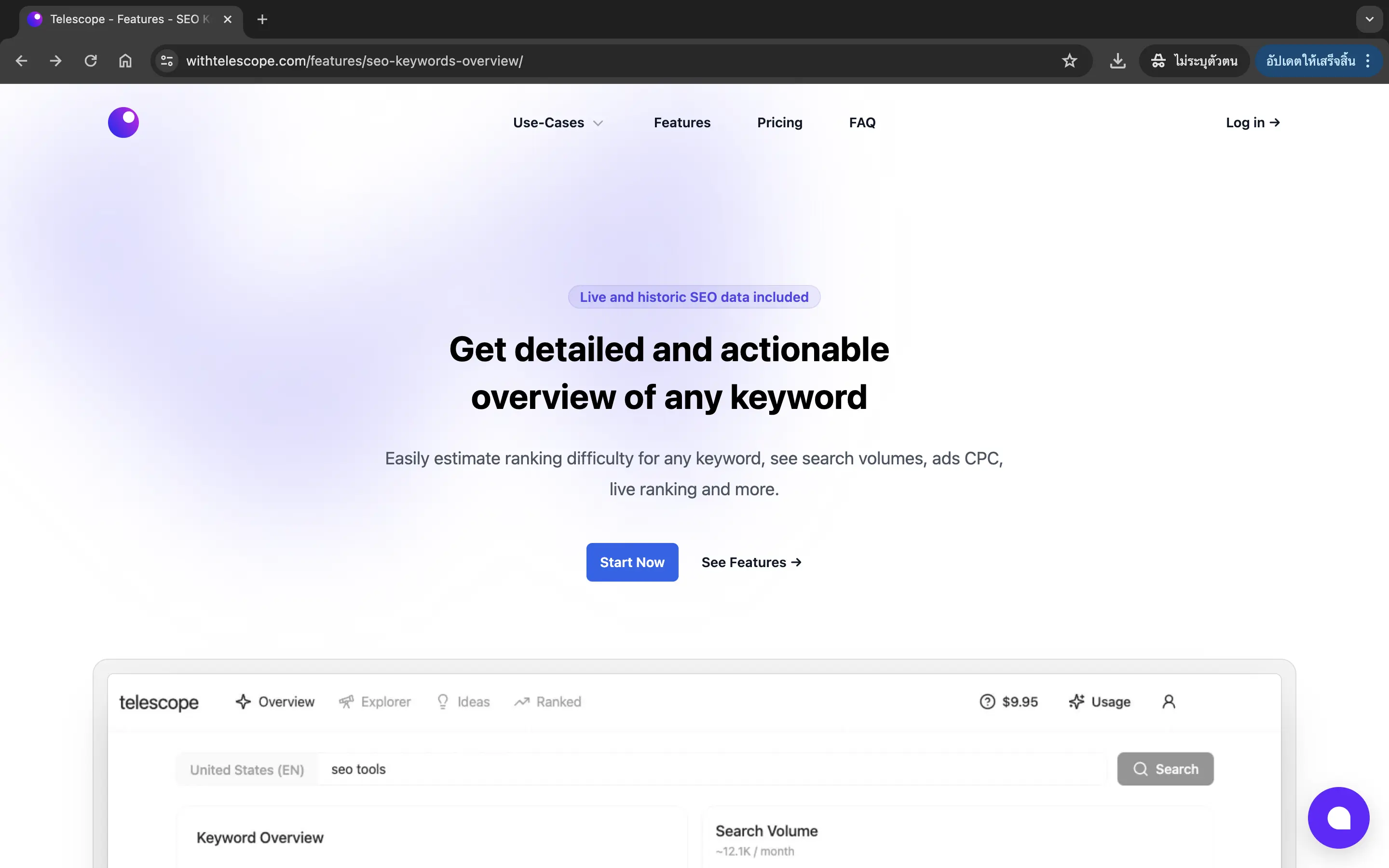Image resolution: width=1389 pixels, height=868 pixels.
Task: Open the Ideas tab with lightbulb
Action: coord(463,702)
